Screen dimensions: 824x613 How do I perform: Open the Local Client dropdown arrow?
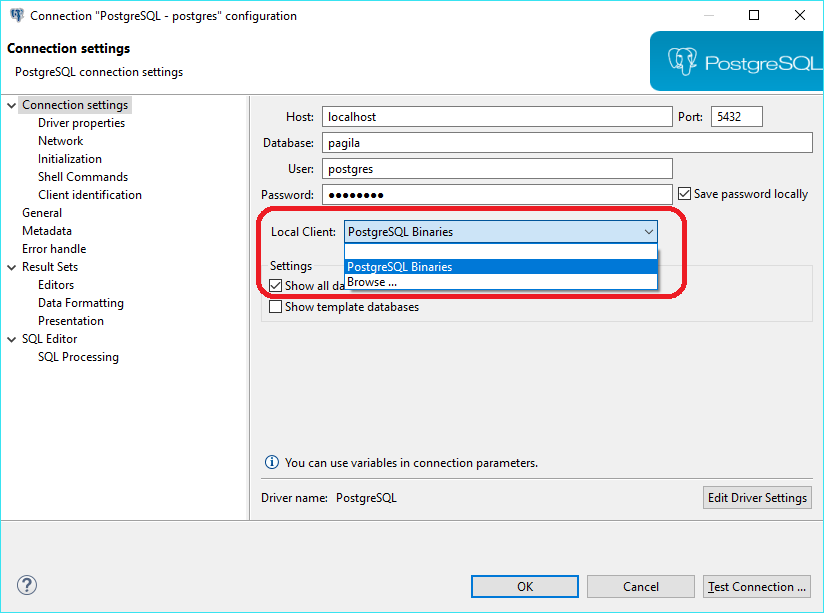pos(649,232)
